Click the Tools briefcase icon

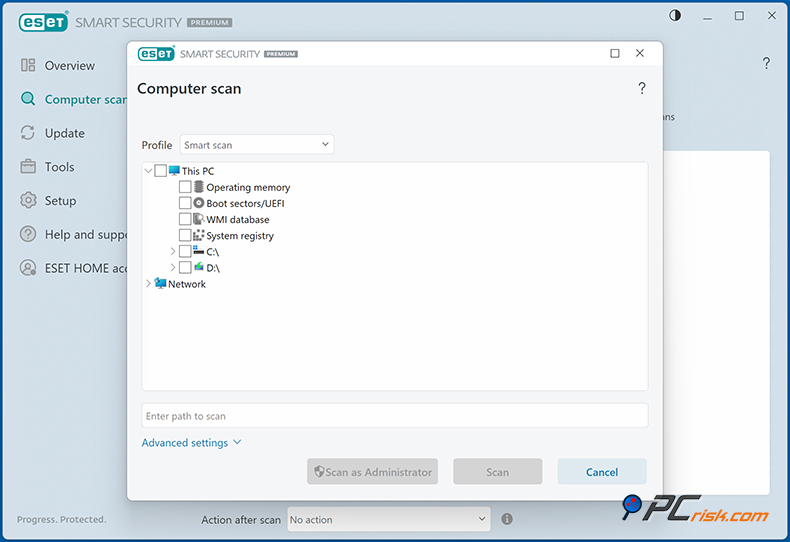(28, 166)
